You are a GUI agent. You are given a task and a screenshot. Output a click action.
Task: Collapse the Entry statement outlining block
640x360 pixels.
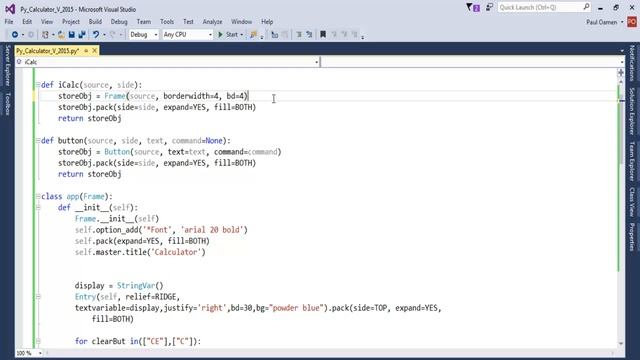click(x=38, y=297)
